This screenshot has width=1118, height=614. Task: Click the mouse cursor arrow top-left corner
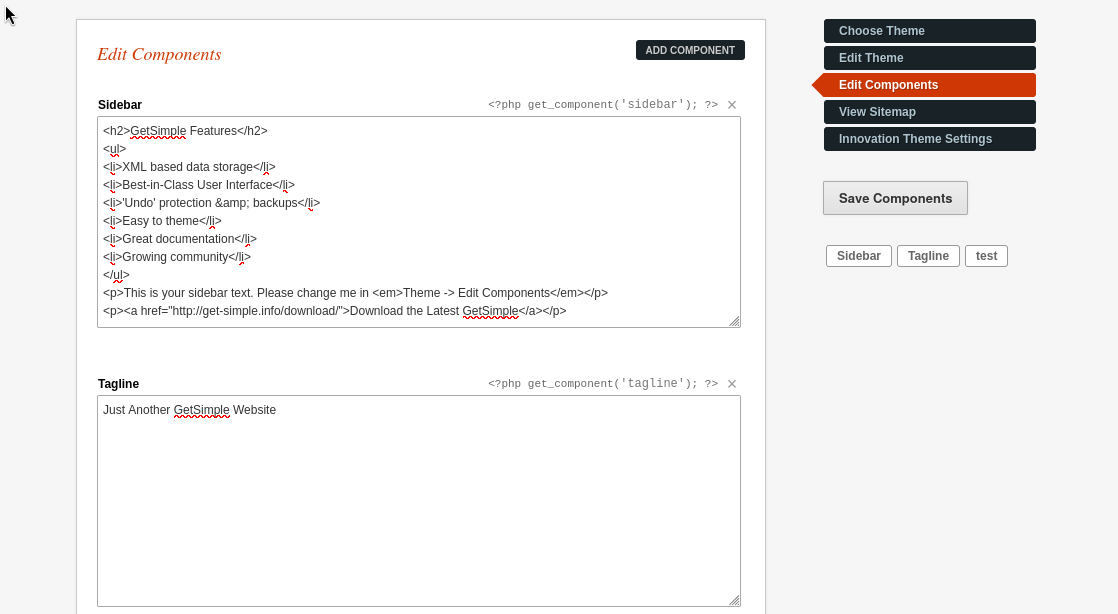coord(9,14)
